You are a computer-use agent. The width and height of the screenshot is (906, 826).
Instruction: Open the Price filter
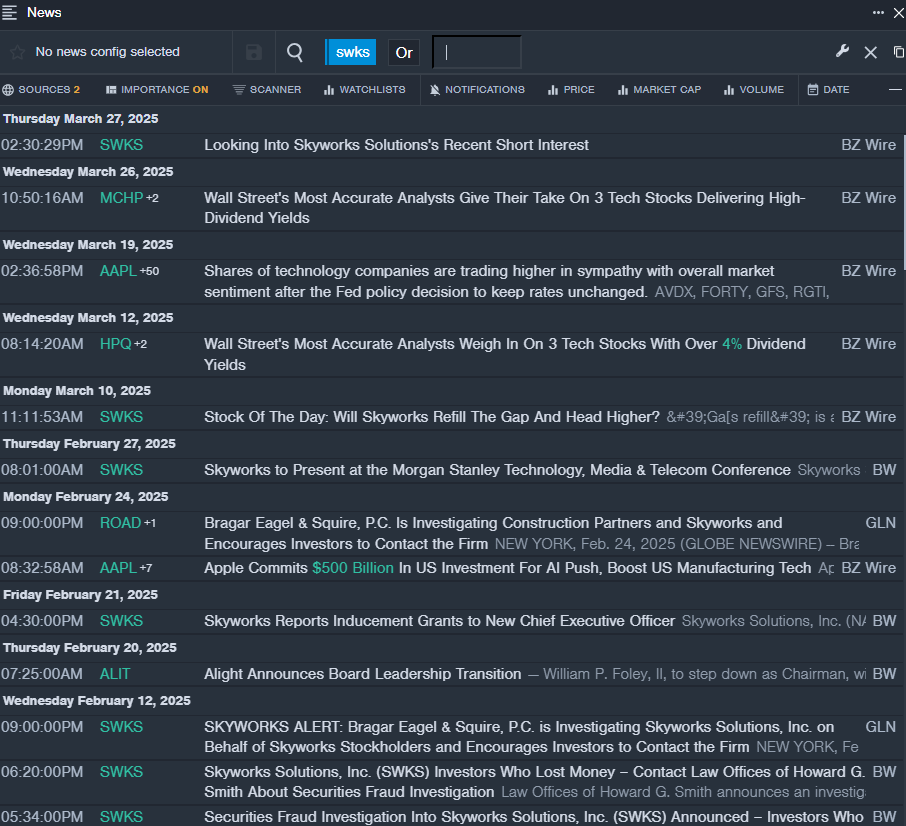coord(571,90)
